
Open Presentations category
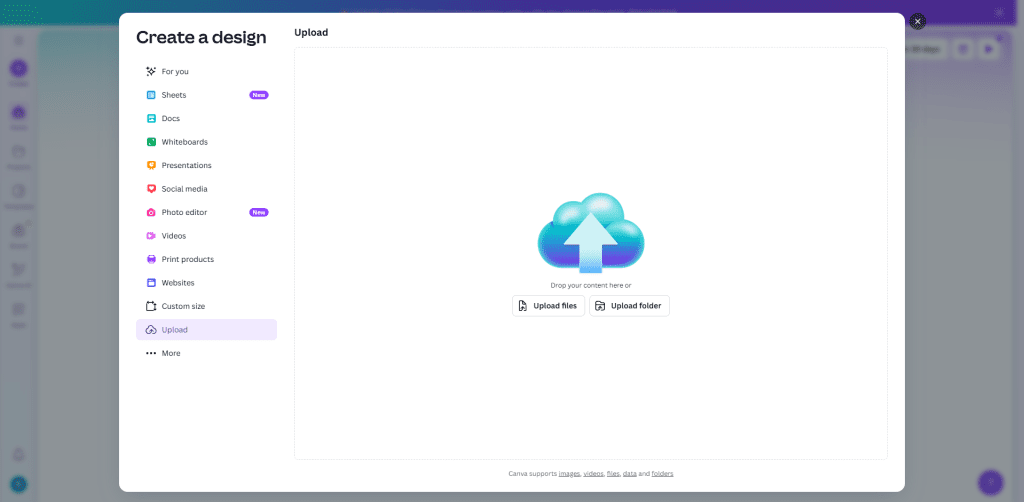[206, 165]
